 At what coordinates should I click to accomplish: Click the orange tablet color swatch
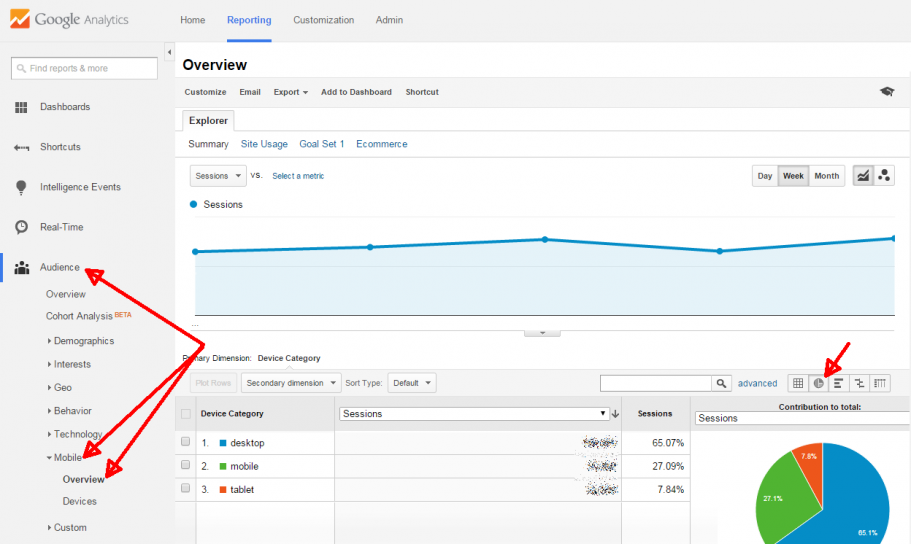click(223, 489)
